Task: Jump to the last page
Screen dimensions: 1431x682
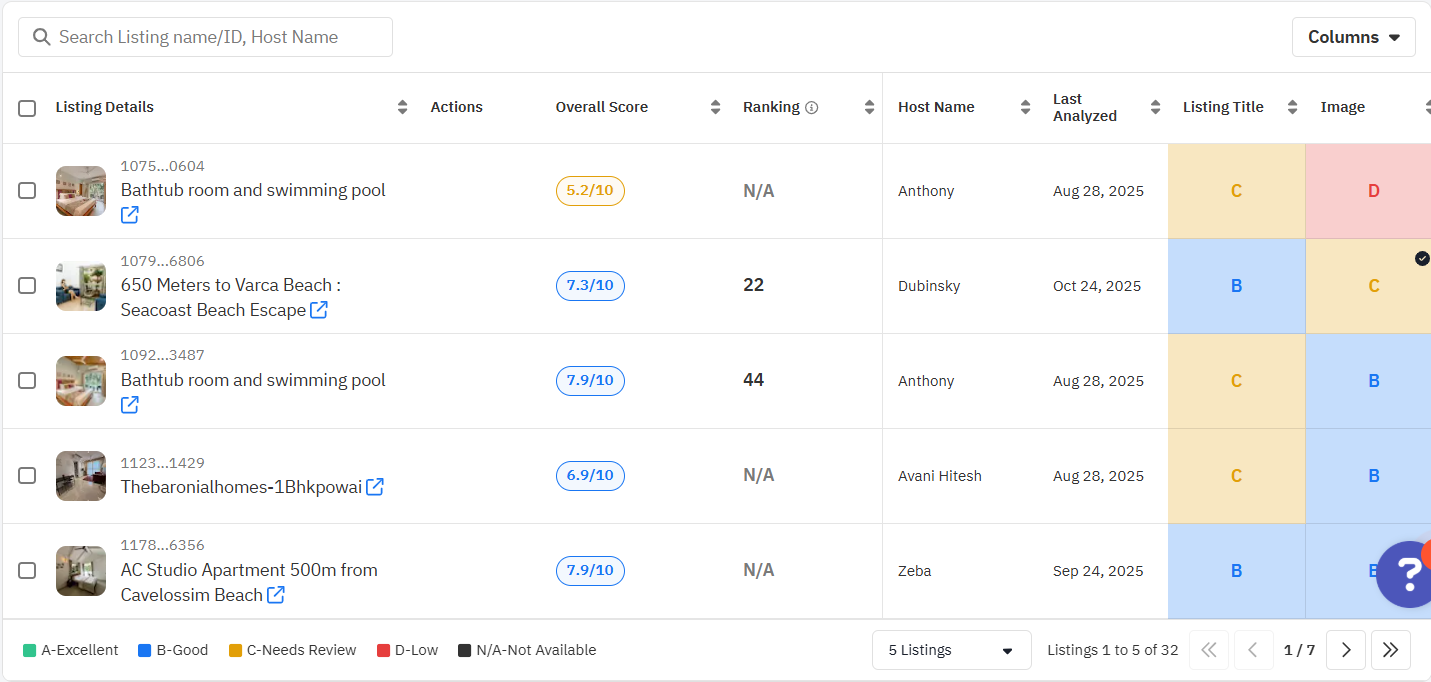Action: coord(1390,650)
